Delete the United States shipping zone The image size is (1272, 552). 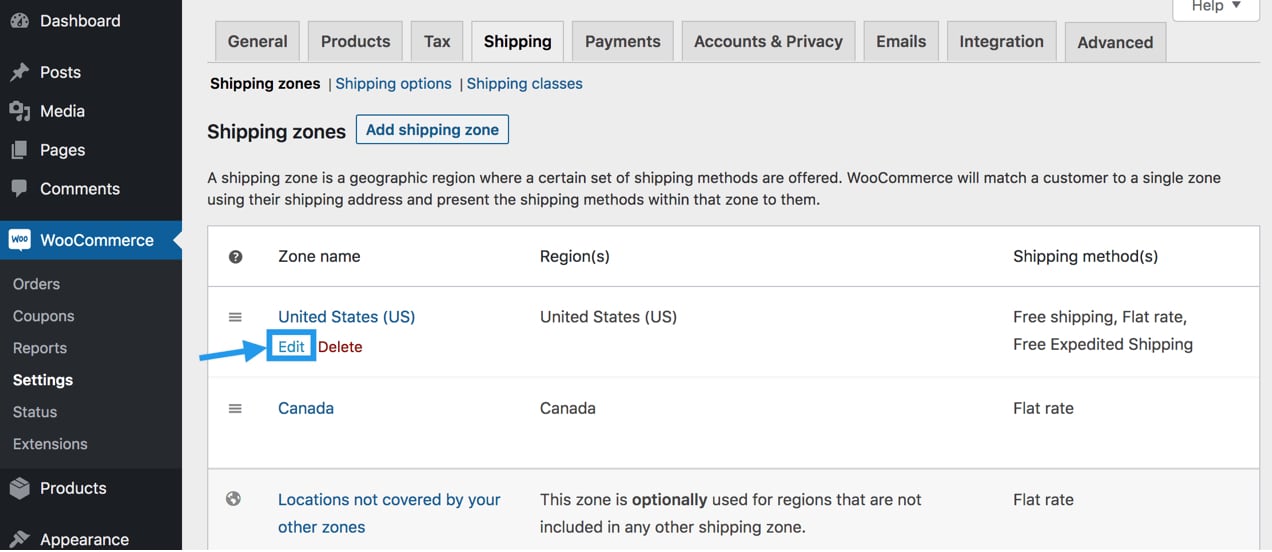point(340,347)
